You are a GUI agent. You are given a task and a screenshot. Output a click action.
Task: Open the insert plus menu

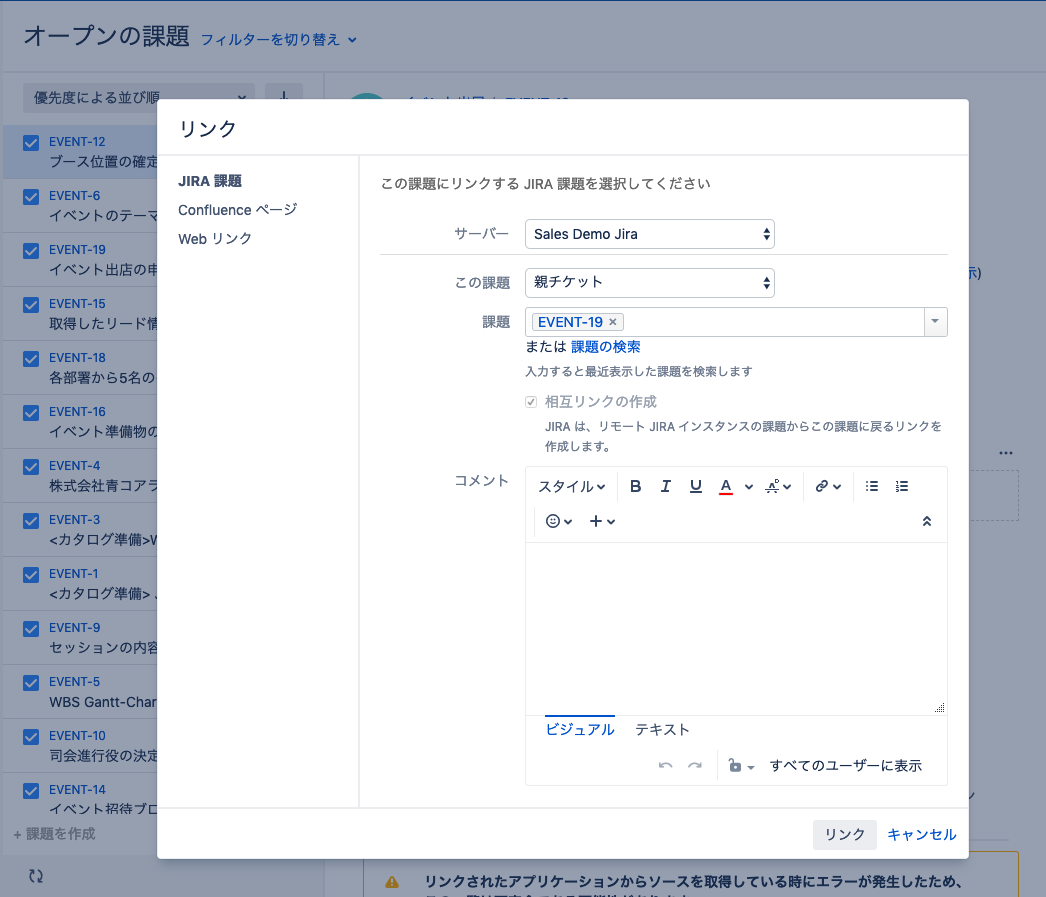[602, 521]
